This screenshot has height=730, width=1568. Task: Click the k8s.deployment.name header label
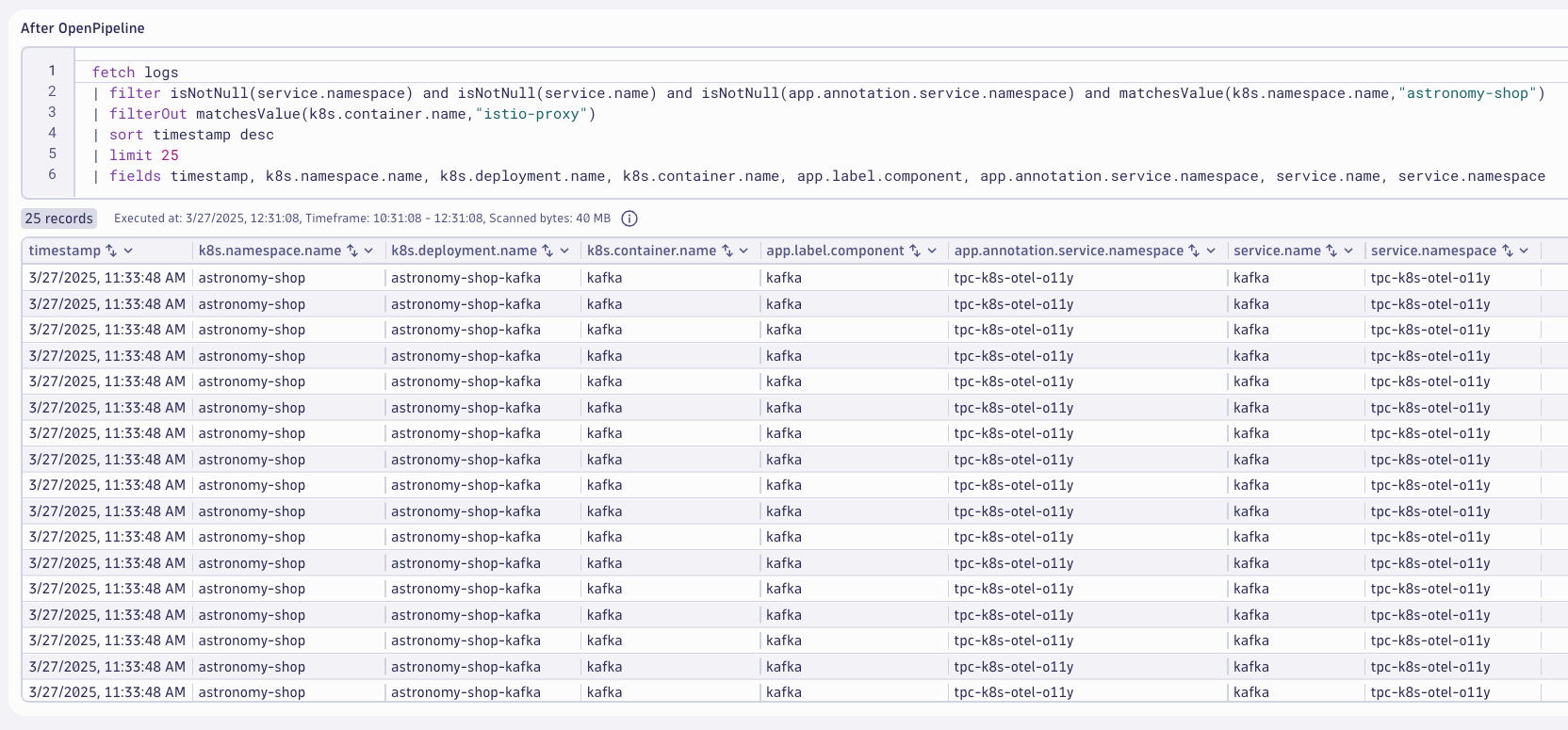(464, 251)
